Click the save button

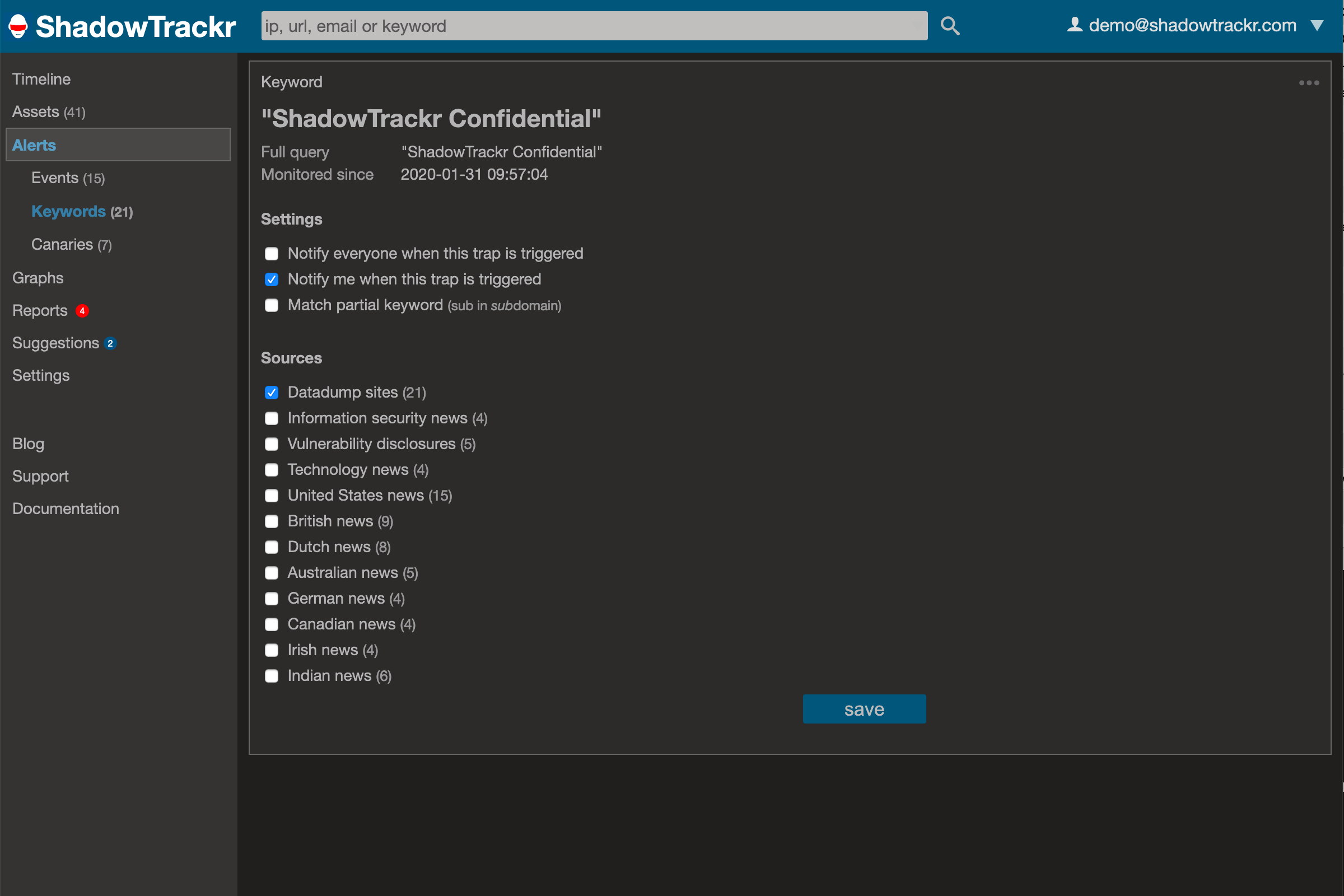pyautogui.click(x=864, y=708)
